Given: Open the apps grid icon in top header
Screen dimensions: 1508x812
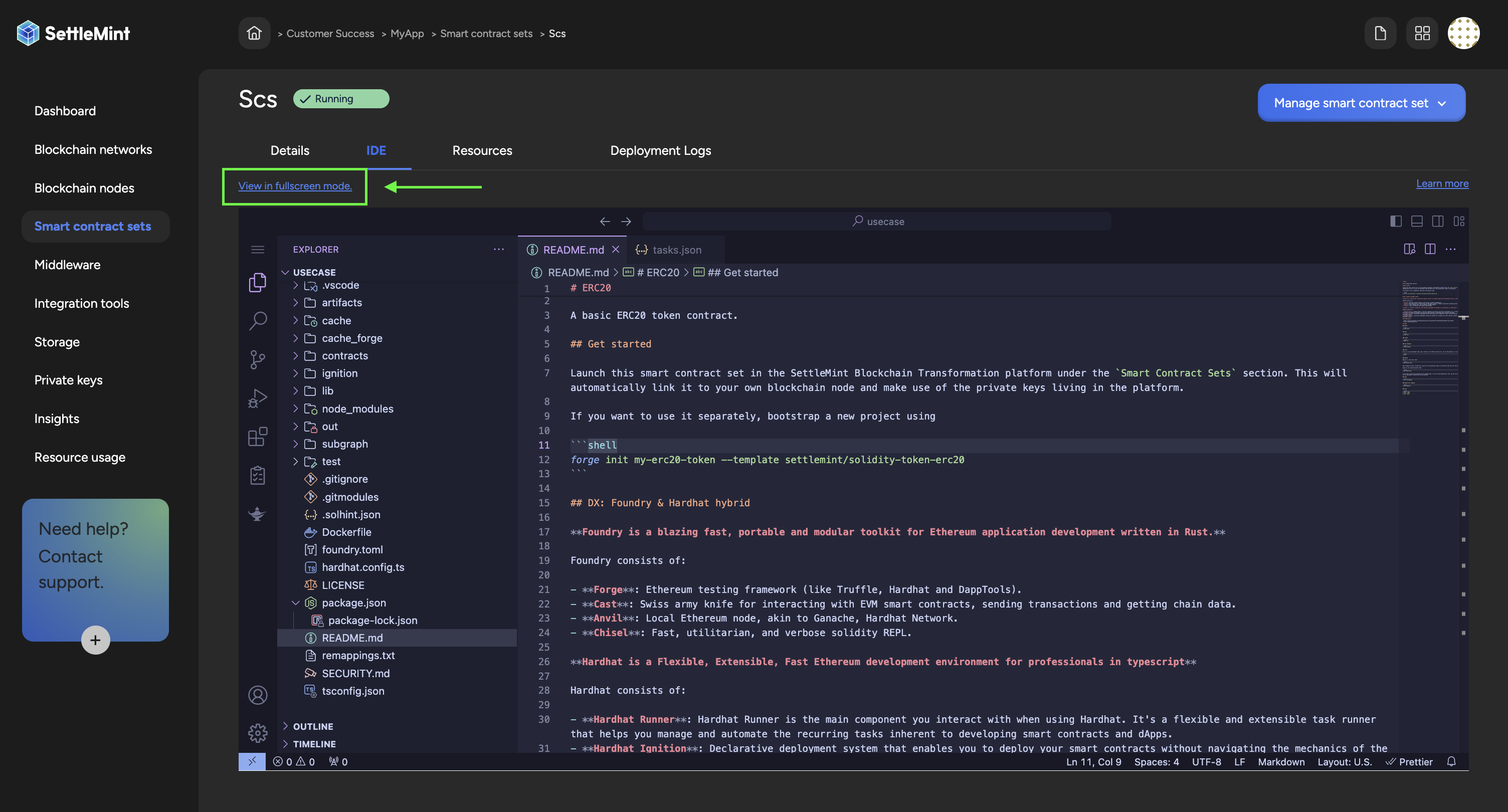Looking at the screenshot, I should (x=1422, y=34).
